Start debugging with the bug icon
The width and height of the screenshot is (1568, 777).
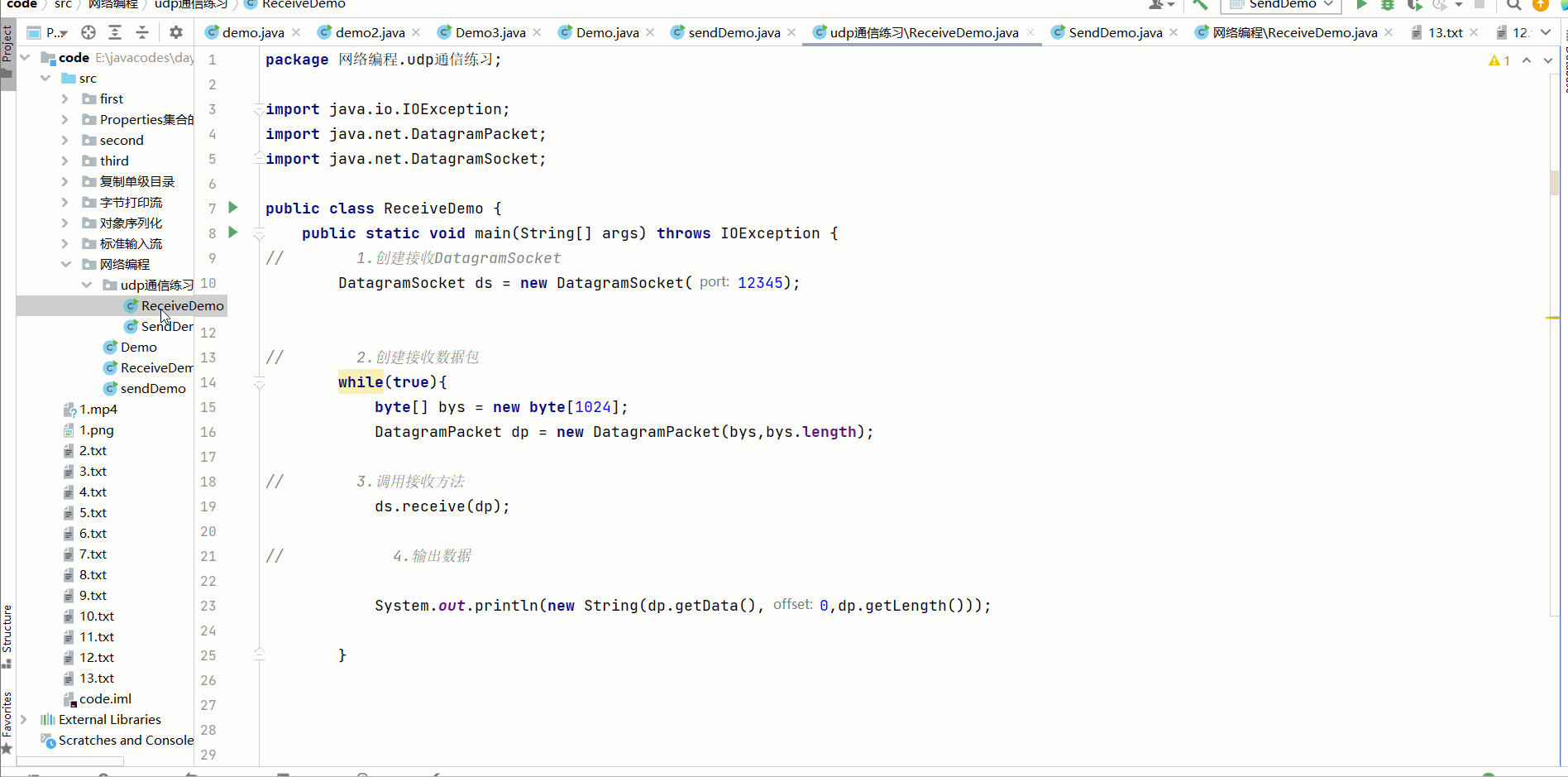click(x=1388, y=4)
